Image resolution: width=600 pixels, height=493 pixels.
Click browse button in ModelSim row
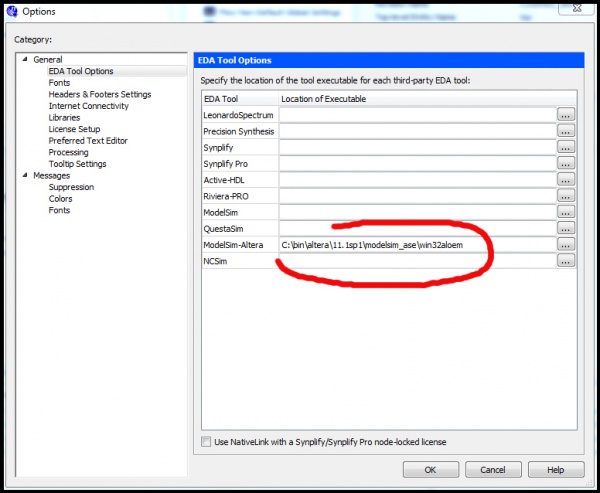566,212
